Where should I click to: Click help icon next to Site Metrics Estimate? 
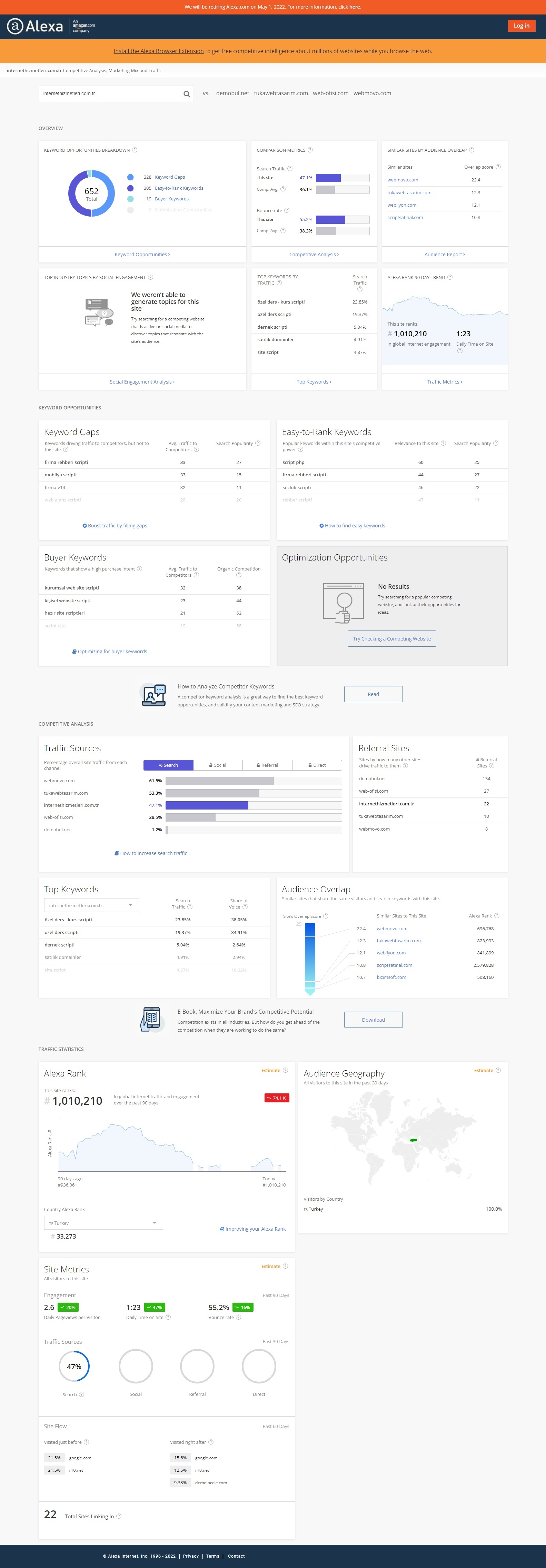click(x=286, y=1267)
